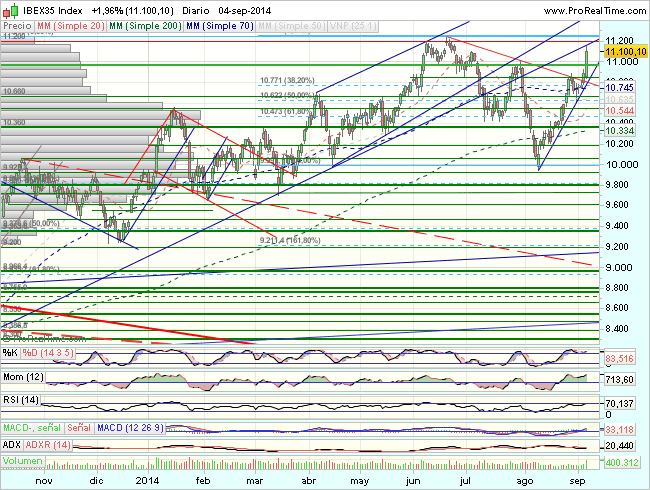Click the 11.200 price axis label on right

[x=619, y=40]
